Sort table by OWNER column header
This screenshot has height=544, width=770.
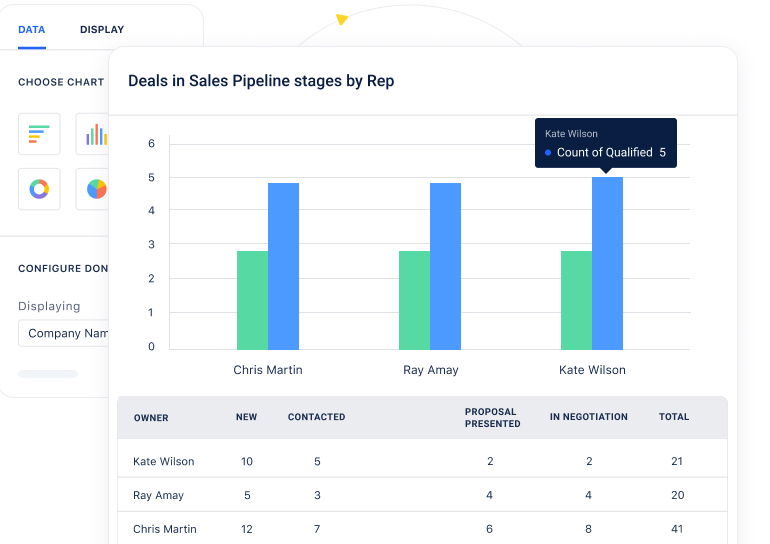click(x=151, y=417)
